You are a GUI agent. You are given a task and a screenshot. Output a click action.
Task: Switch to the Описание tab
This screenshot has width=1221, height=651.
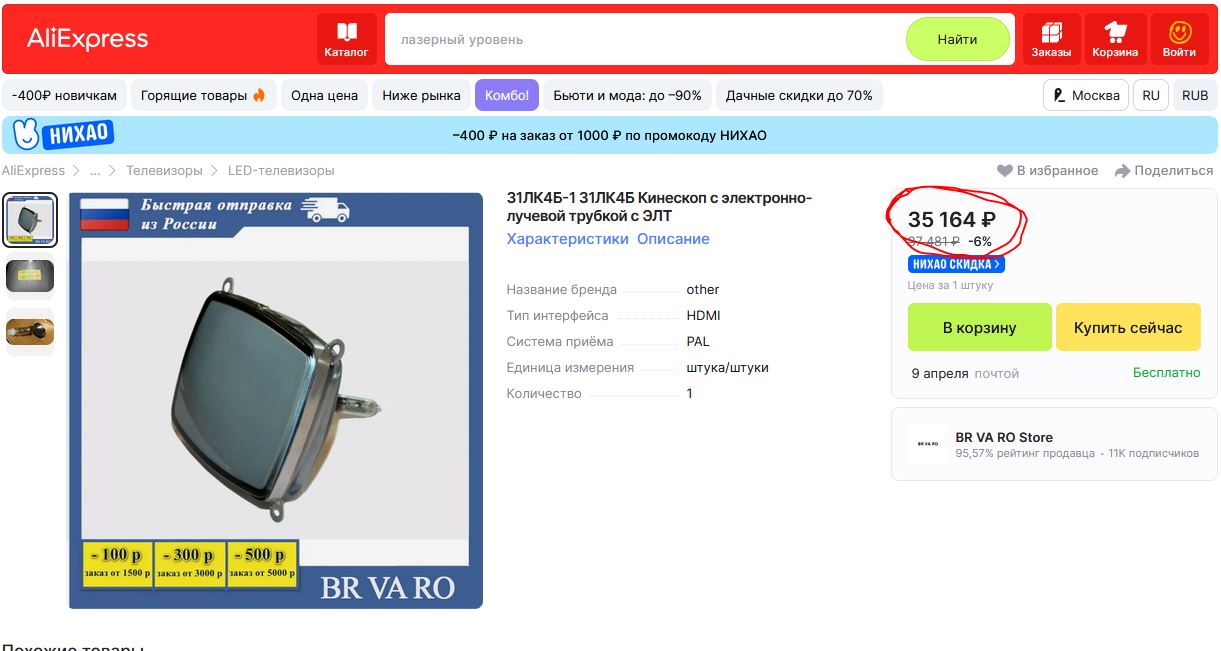673,239
